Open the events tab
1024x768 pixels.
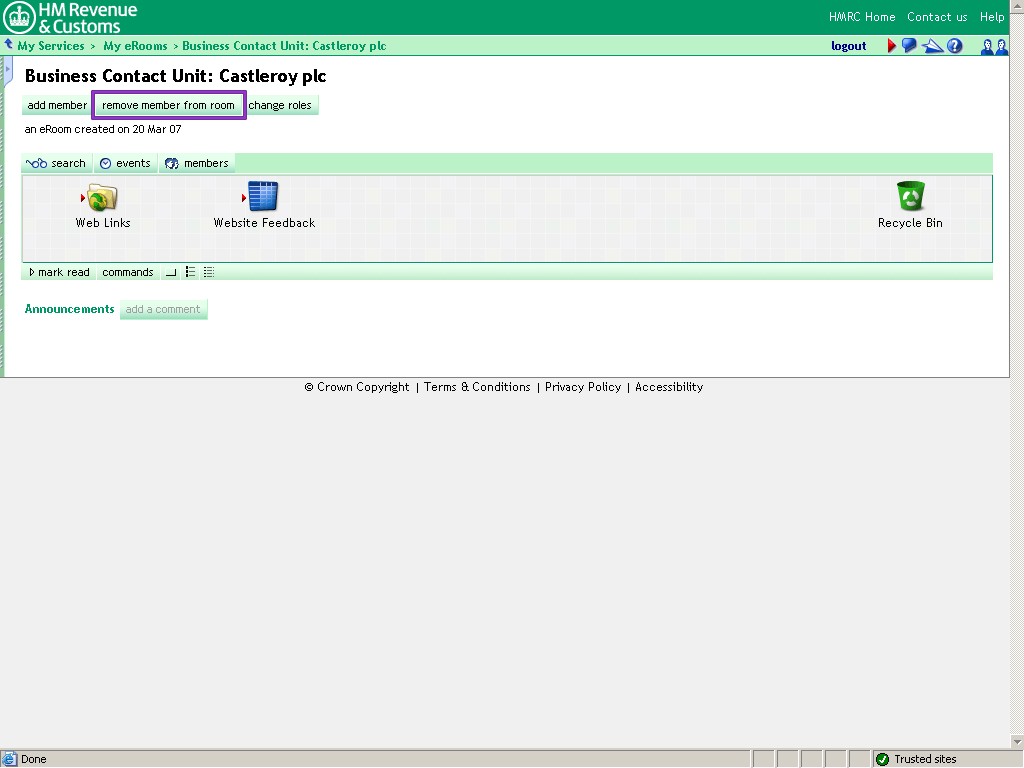coord(125,163)
